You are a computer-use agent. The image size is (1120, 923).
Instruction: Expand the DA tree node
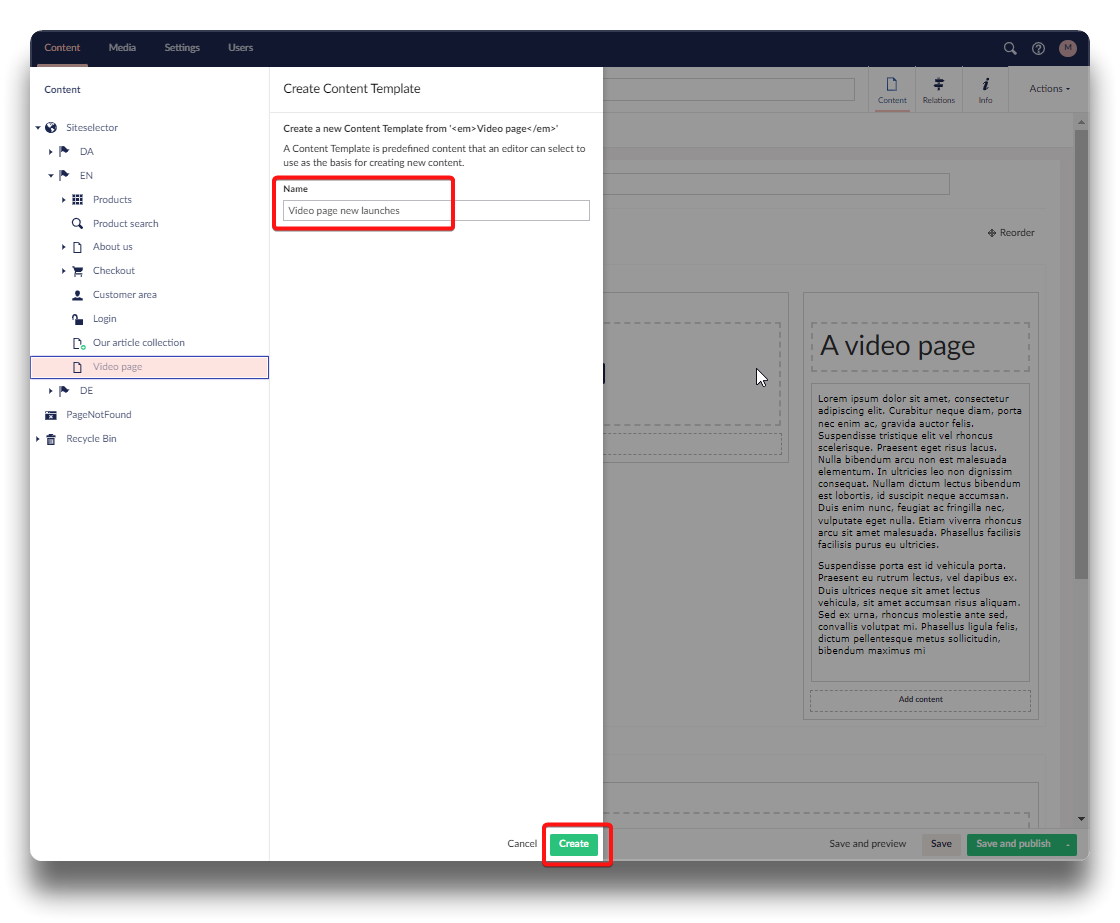pyautogui.click(x=51, y=152)
